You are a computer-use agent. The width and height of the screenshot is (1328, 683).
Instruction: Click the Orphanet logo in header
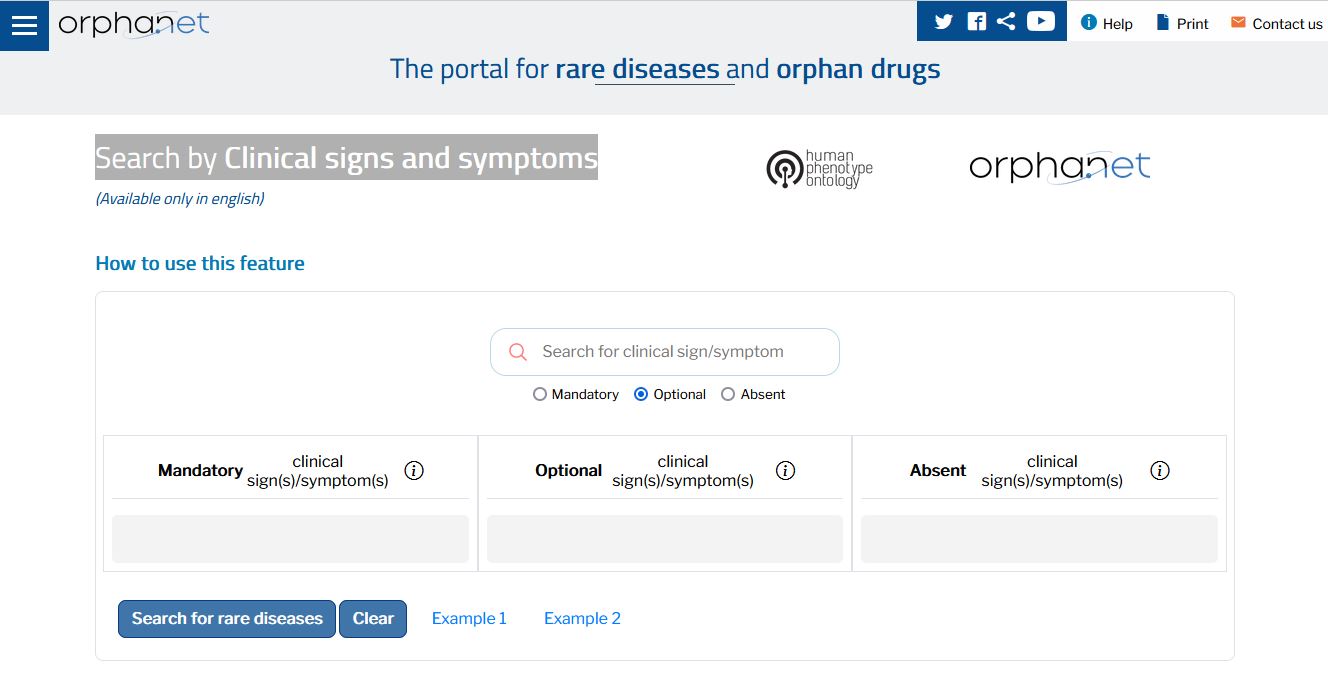[x=133, y=24]
